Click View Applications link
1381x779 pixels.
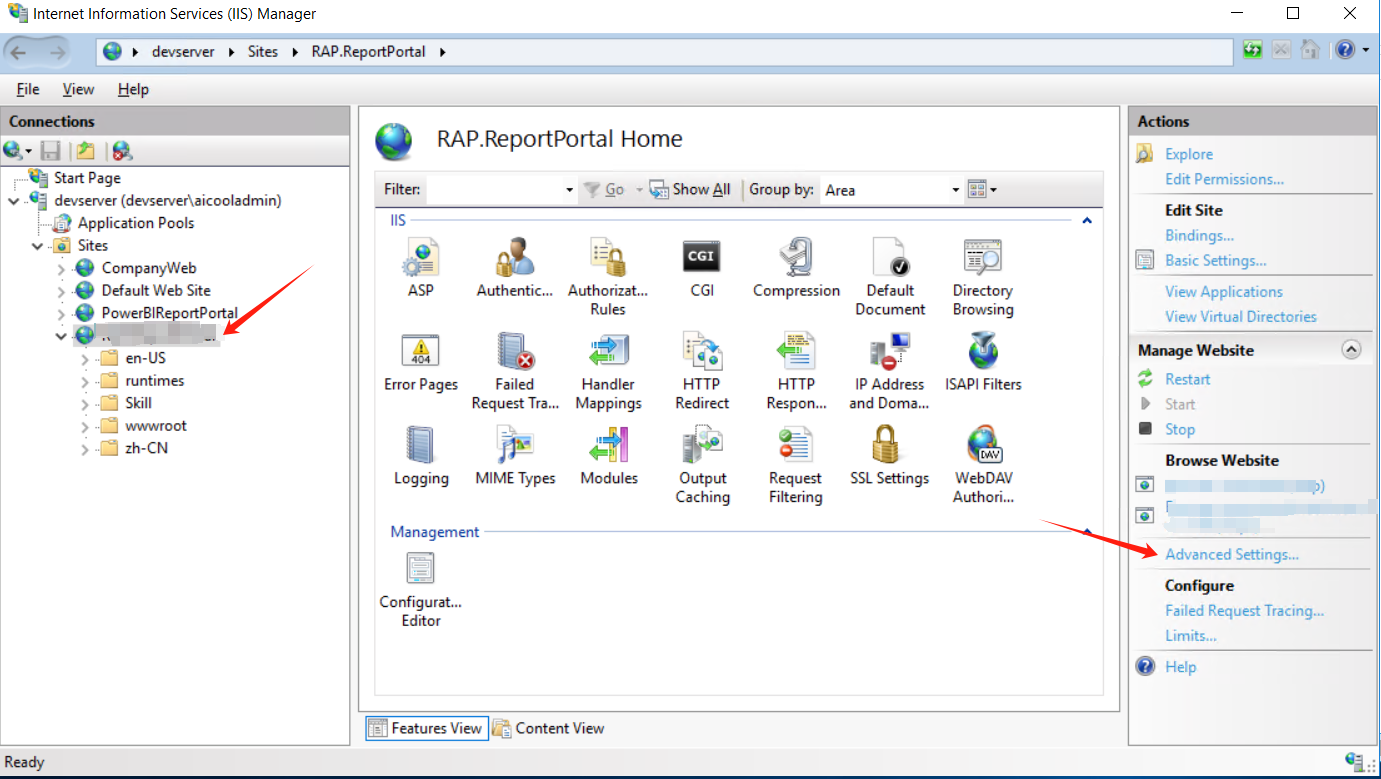[x=1223, y=291]
